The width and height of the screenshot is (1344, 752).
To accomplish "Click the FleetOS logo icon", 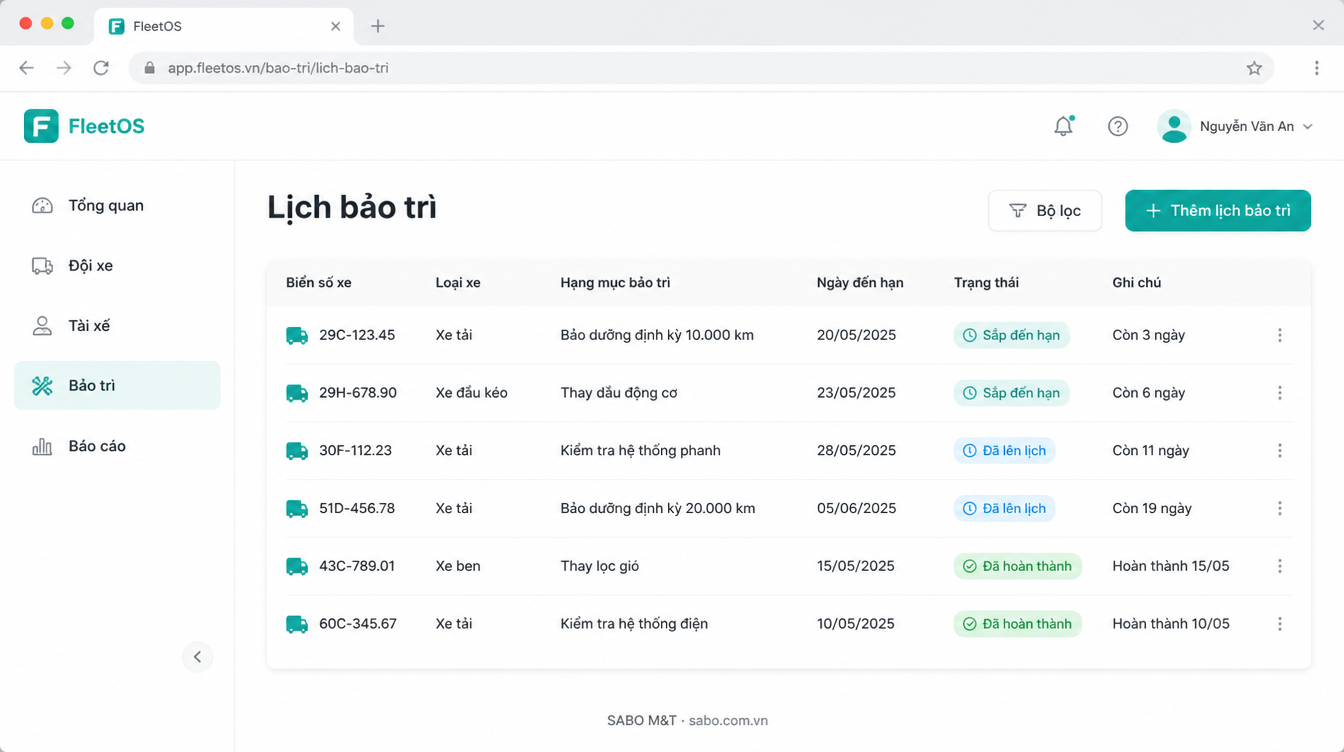I will (x=41, y=126).
